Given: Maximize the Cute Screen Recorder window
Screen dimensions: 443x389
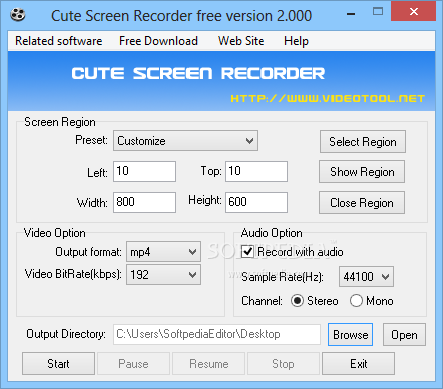Looking at the screenshot, I should pos(378,12).
